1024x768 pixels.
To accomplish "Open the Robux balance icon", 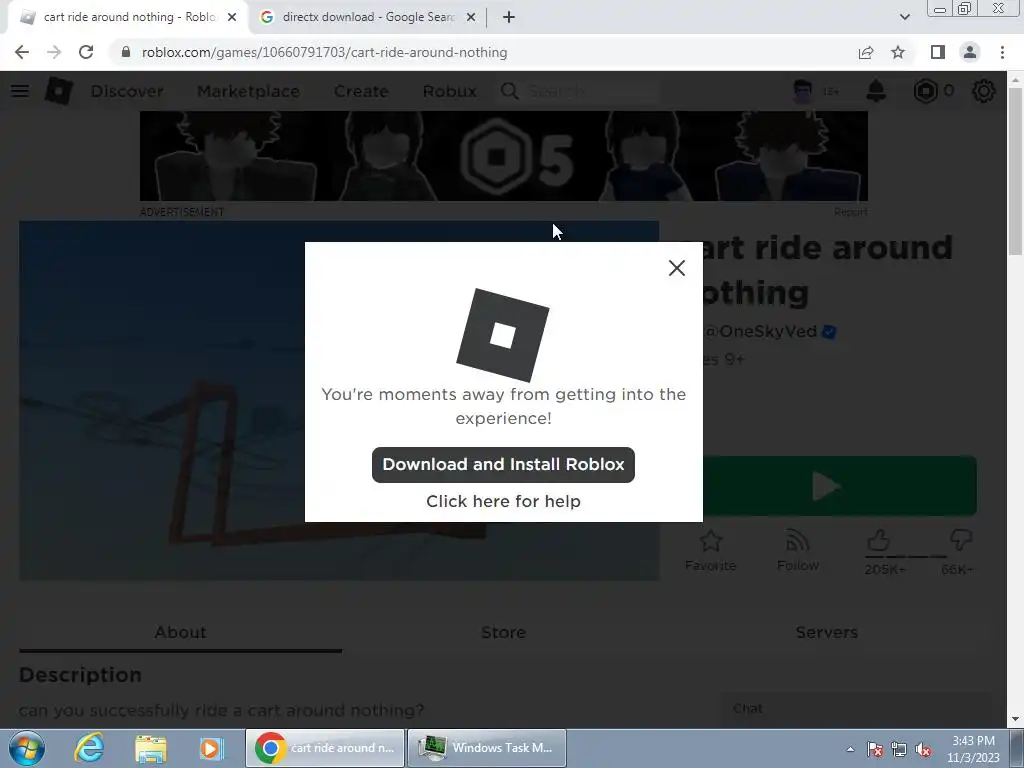I will click(925, 91).
